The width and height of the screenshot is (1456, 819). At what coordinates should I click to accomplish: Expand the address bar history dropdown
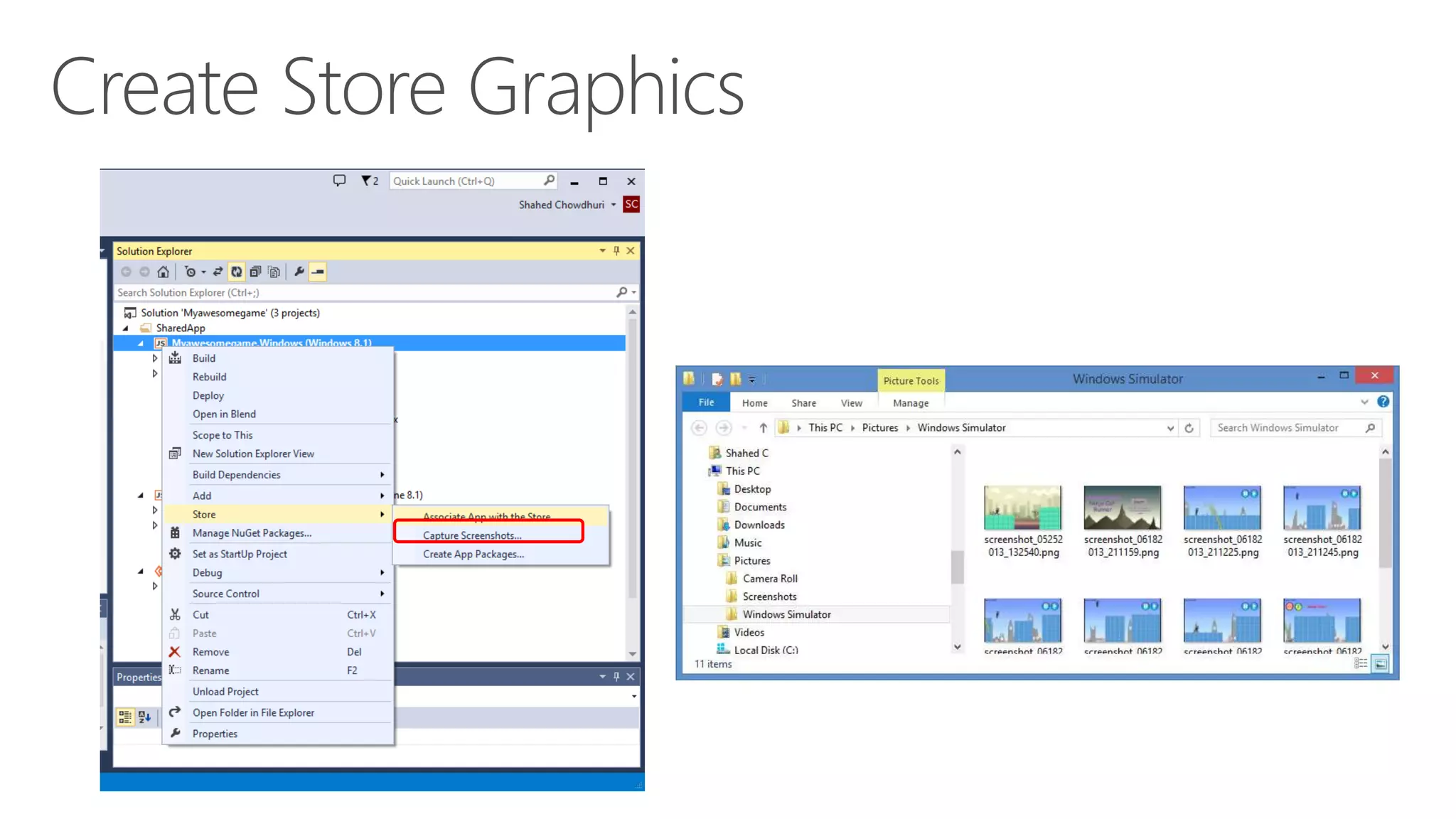pos(1170,428)
